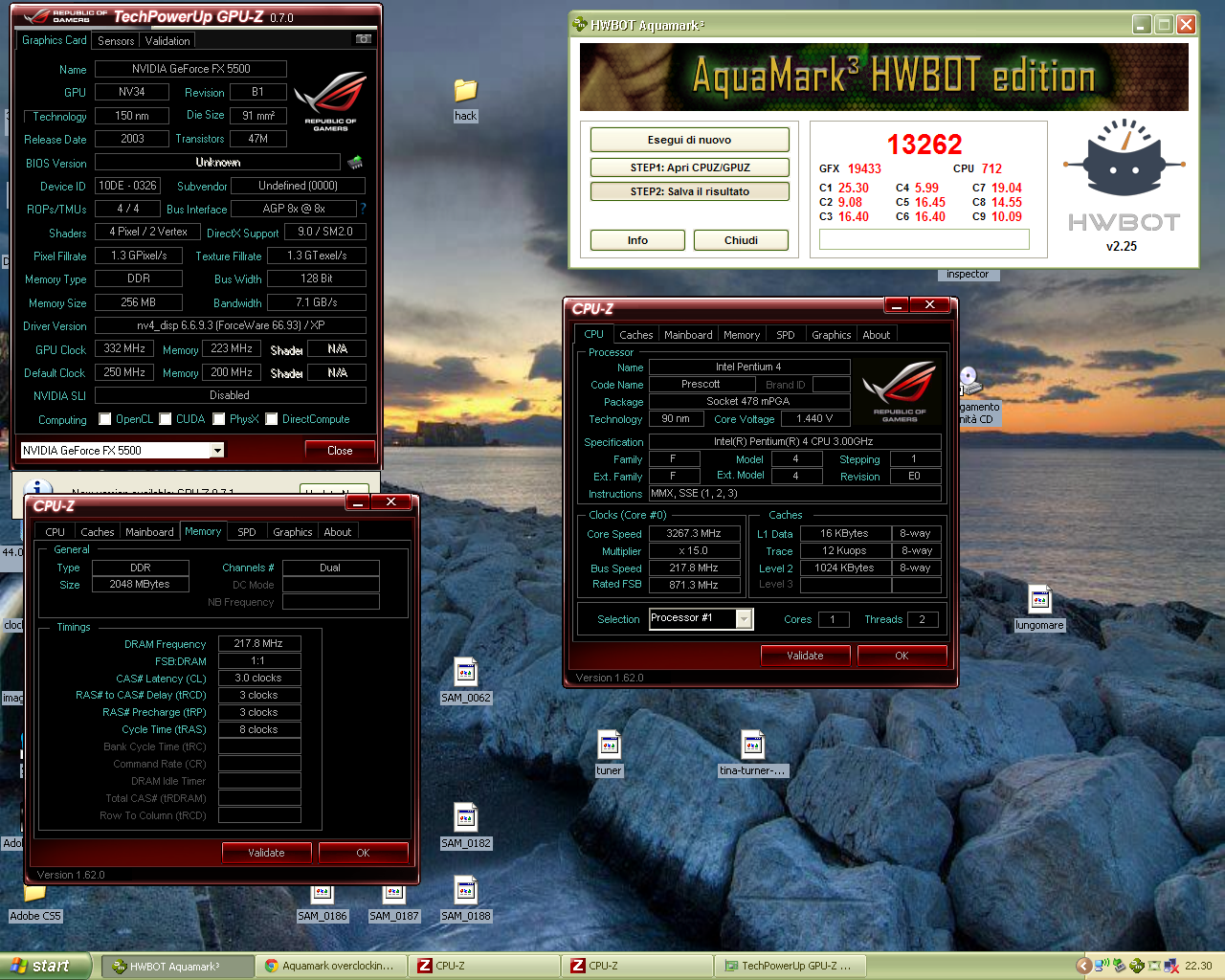
Task: Click OK in CPU-Z CPU window
Action: pyautogui.click(x=902, y=656)
